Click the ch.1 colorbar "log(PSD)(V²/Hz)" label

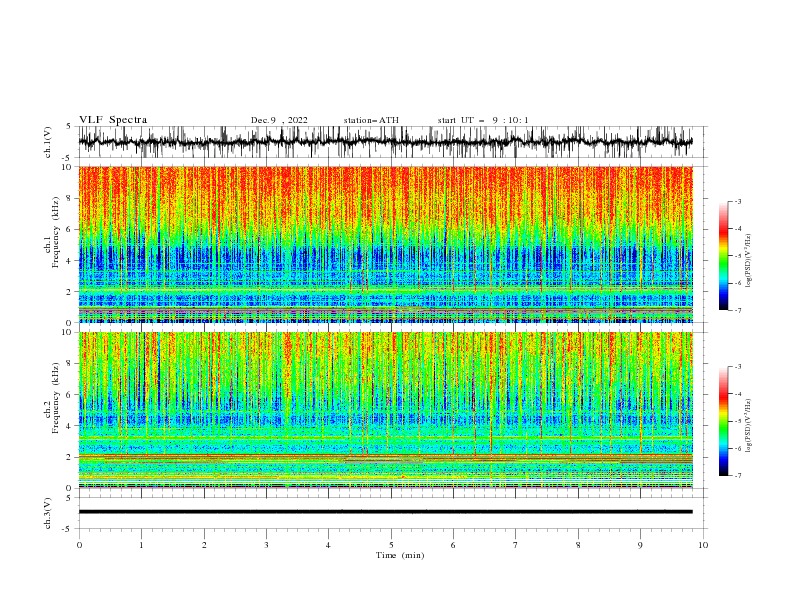749,261
